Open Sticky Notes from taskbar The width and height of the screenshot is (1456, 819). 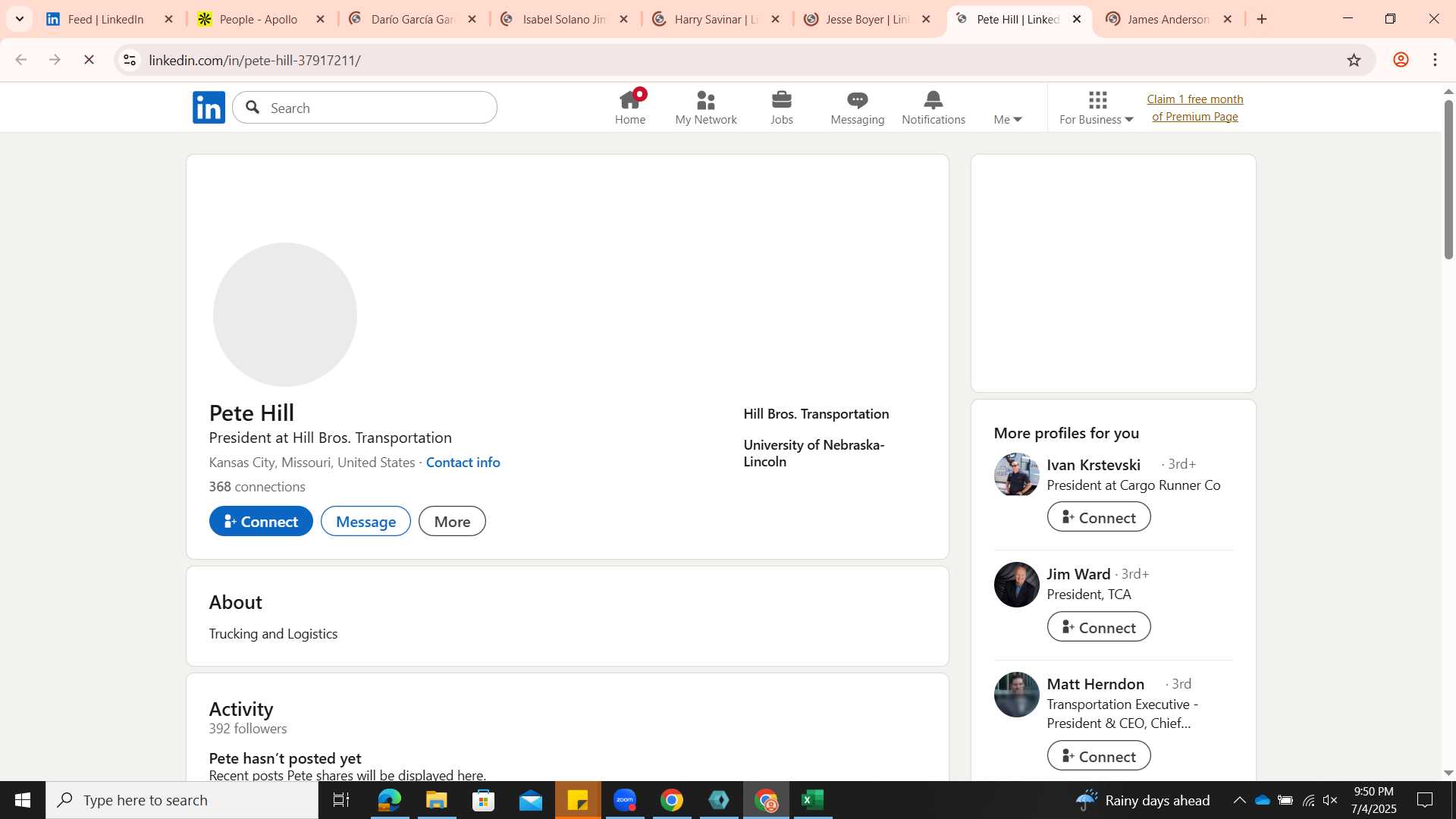[x=578, y=800]
